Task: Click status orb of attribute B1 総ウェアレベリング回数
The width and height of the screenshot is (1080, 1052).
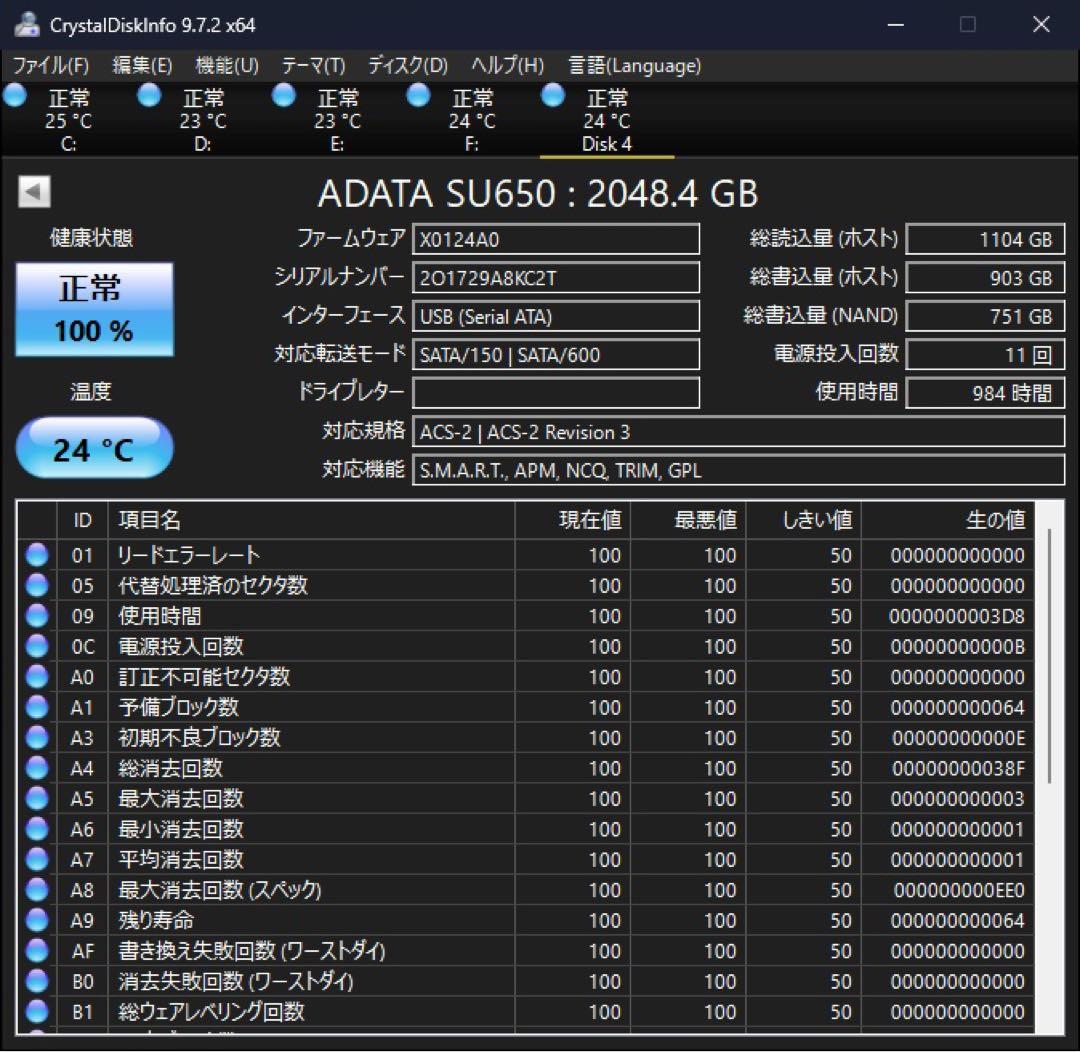Action: [37, 1011]
